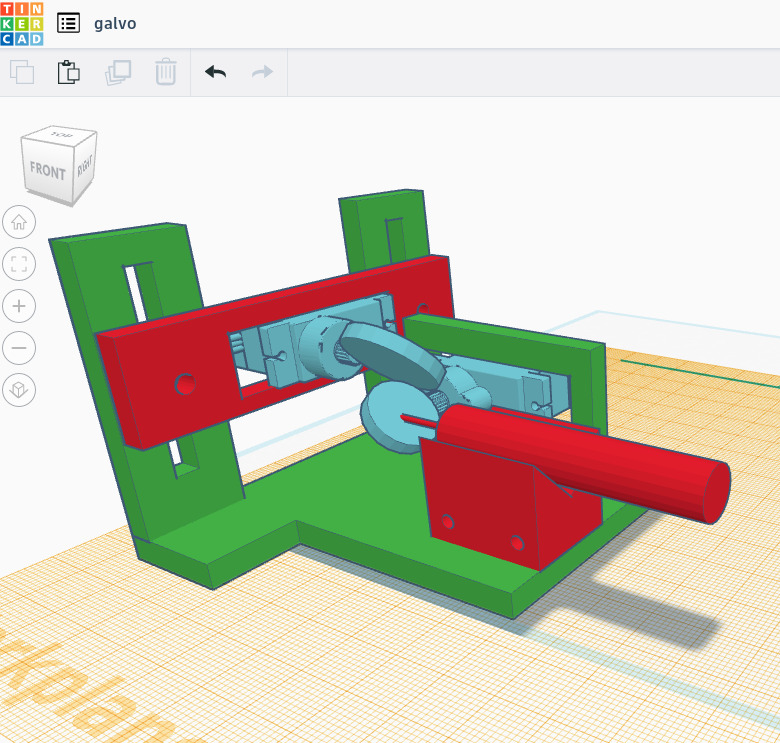Open the Tinkercad logo home link
The width and height of the screenshot is (780, 743).
(22, 23)
